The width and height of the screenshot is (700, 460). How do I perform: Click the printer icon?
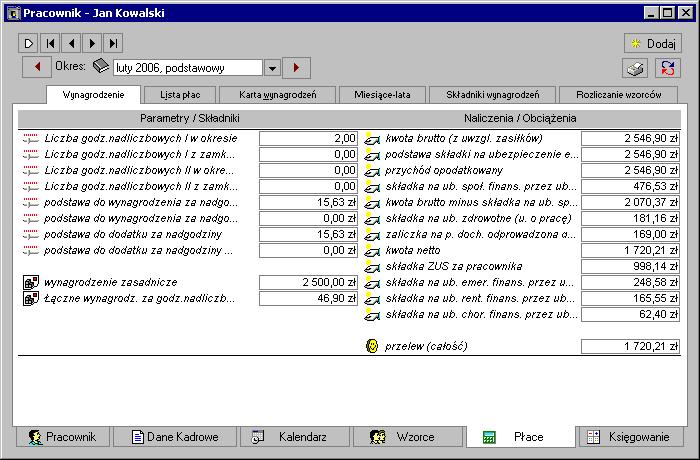click(635, 68)
